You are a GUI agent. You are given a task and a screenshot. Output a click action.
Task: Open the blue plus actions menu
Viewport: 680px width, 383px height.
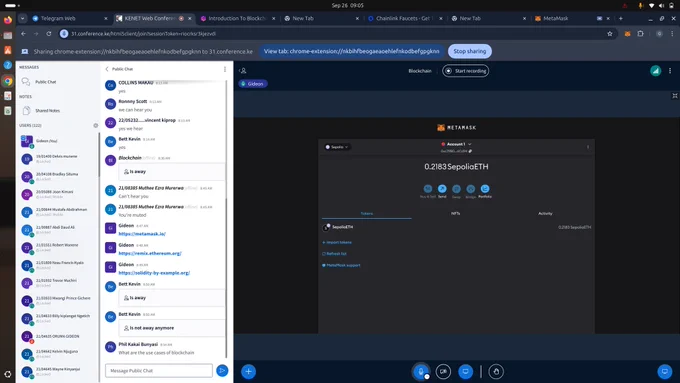[x=248, y=372]
